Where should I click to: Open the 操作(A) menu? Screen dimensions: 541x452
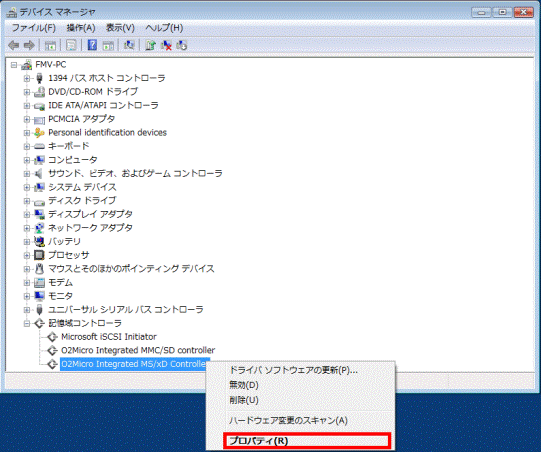(x=81, y=28)
